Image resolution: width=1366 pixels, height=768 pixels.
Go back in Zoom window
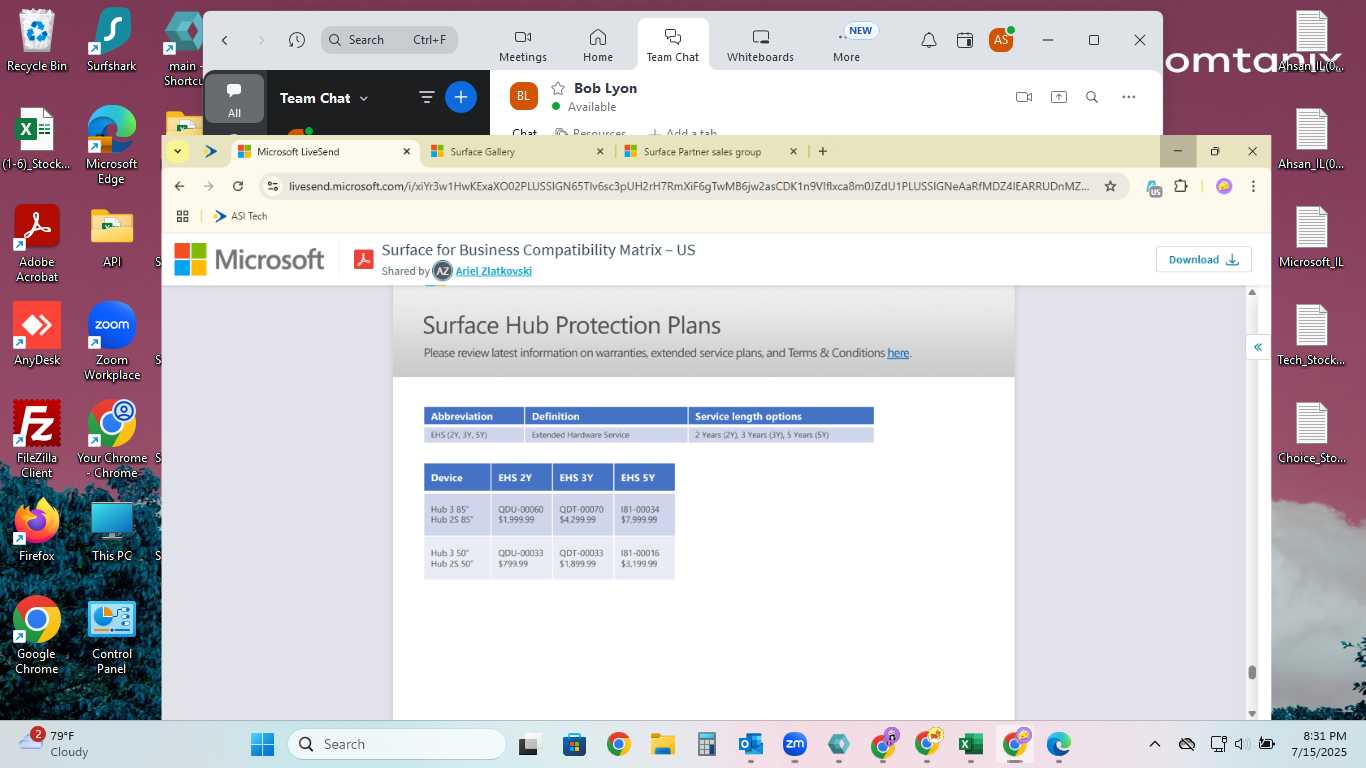coord(225,40)
